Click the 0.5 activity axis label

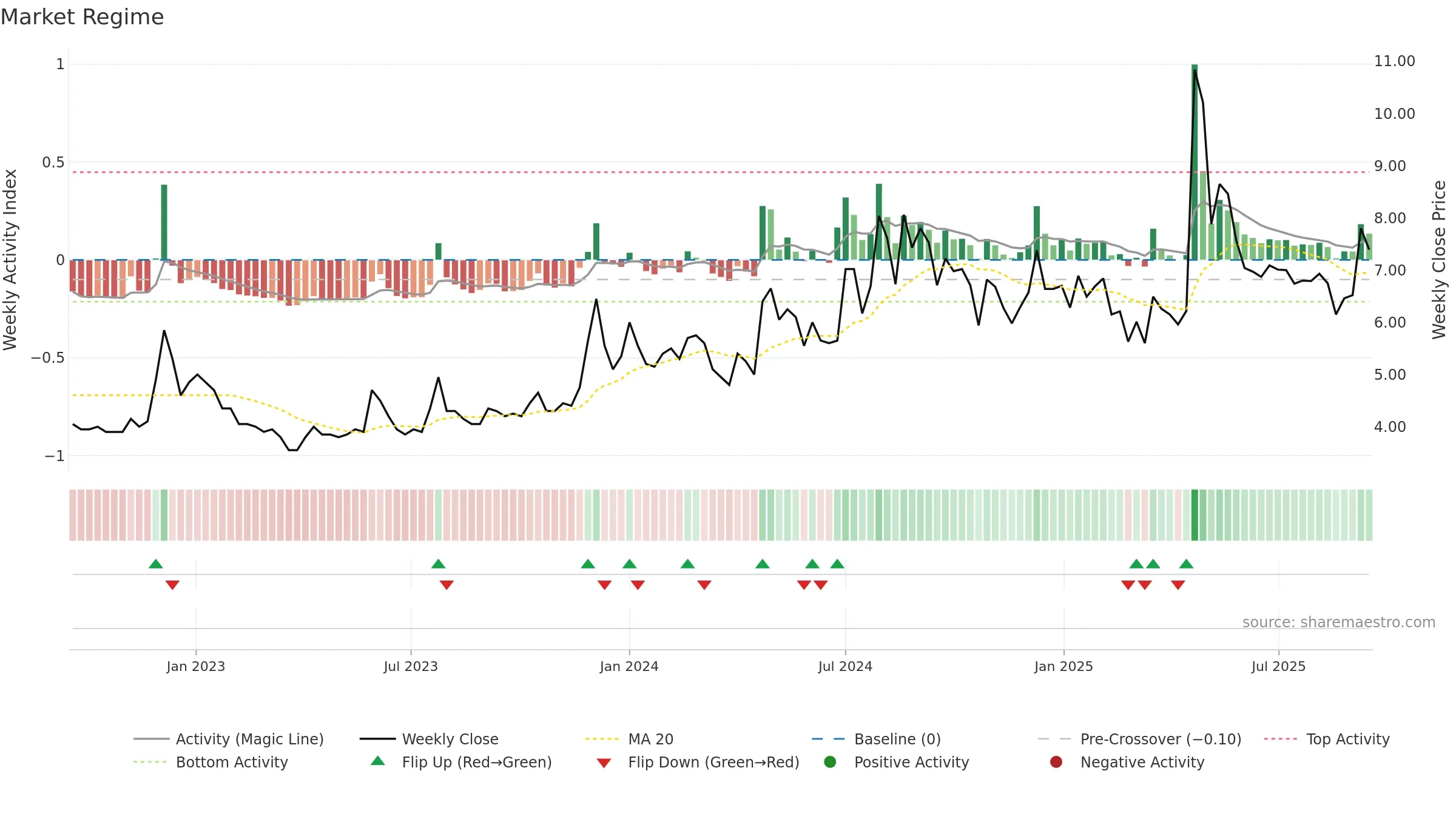[x=53, y=162]
